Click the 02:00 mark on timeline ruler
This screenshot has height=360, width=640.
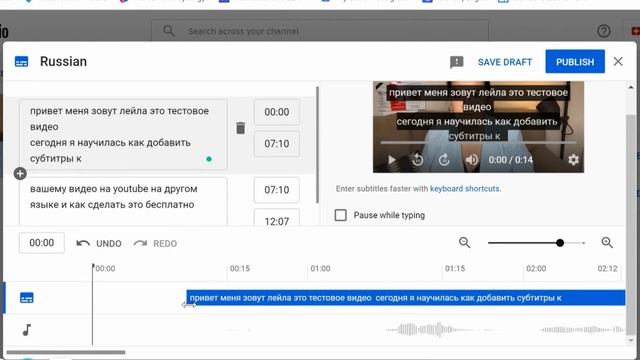pyautogui.click(x=536, y=269)
